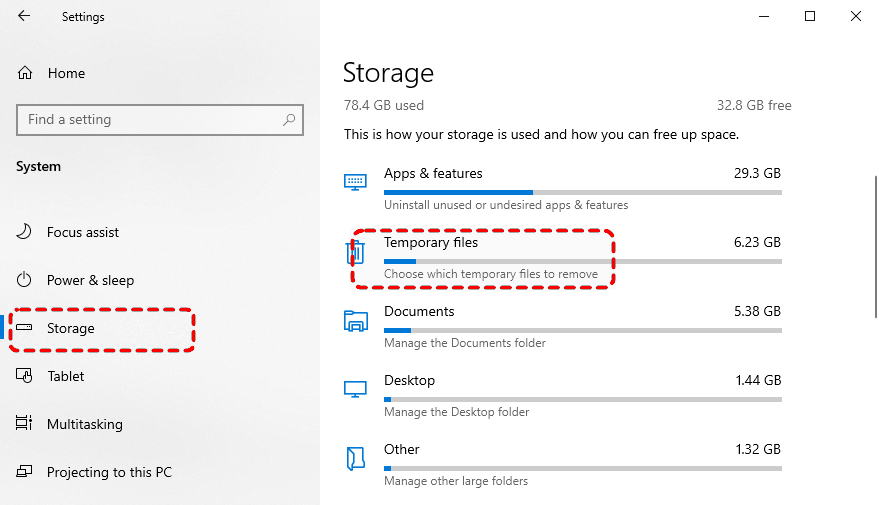Click the Apps & features keyboard icon

coord(355,182)
